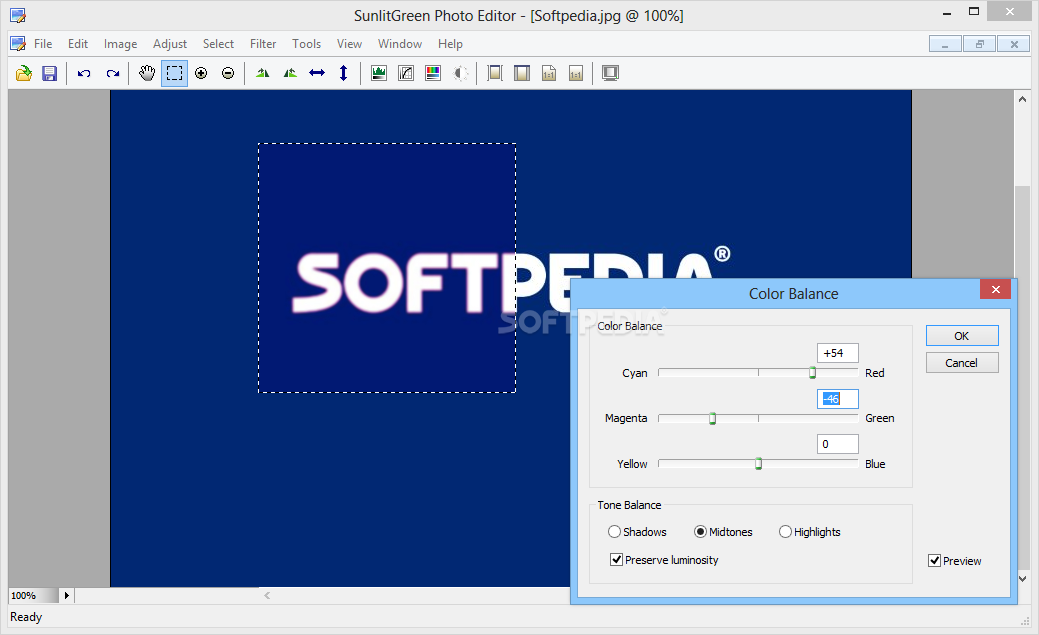The width and height of the screenshot is (1039, 635).
Task: Redo the last undone action
Action: [x=113, y=73]
